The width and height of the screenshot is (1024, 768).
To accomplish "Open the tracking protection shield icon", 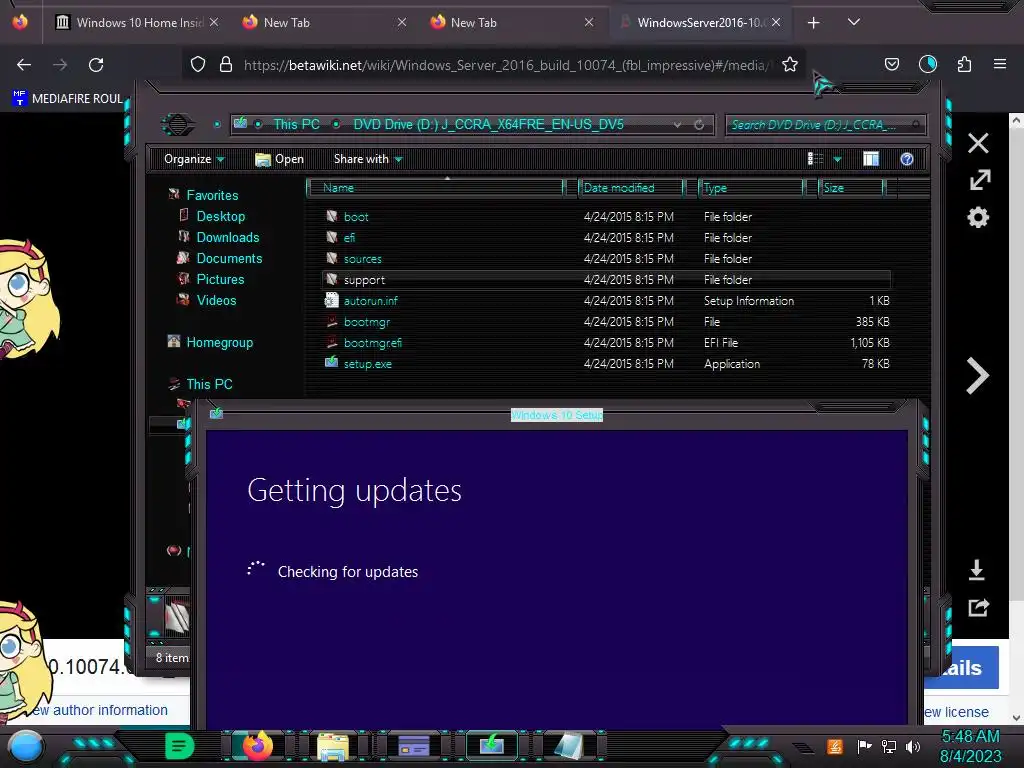I will tap(198, 65).
